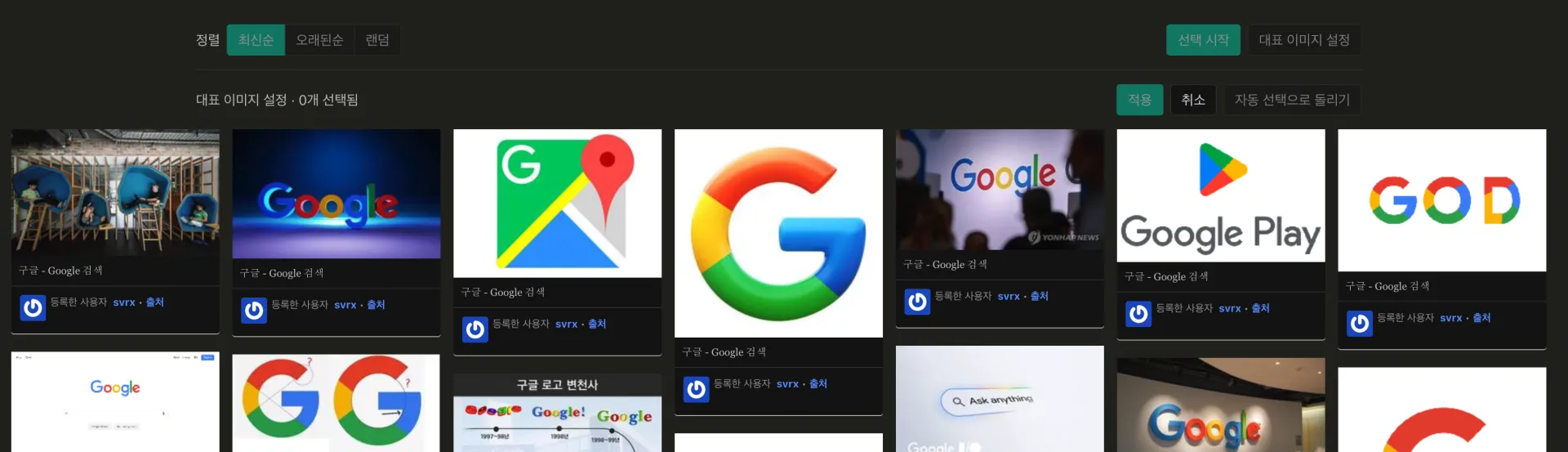
Task: Click the caption 구글 - Google 검색 under the large G logo
Action: 724,352
